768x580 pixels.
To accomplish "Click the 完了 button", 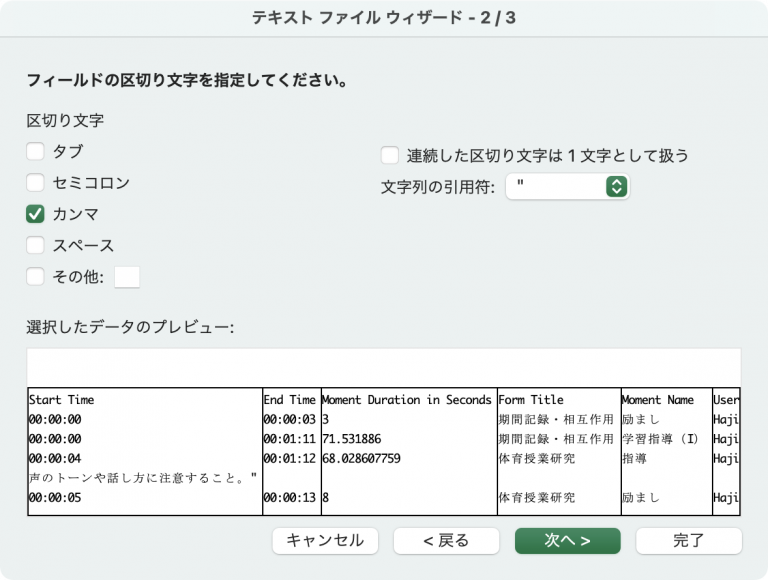I will [x=689, y=541].
